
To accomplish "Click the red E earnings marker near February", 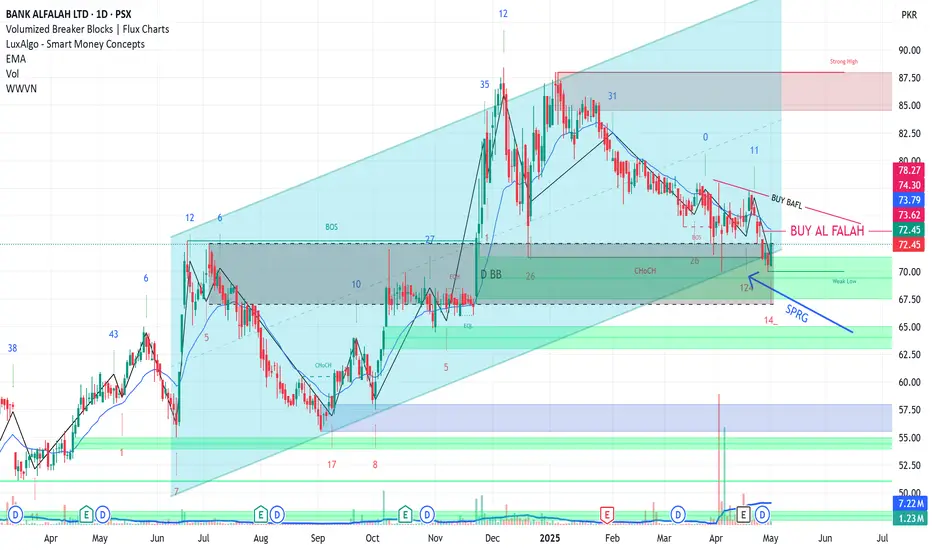I will tap(607, 514).
